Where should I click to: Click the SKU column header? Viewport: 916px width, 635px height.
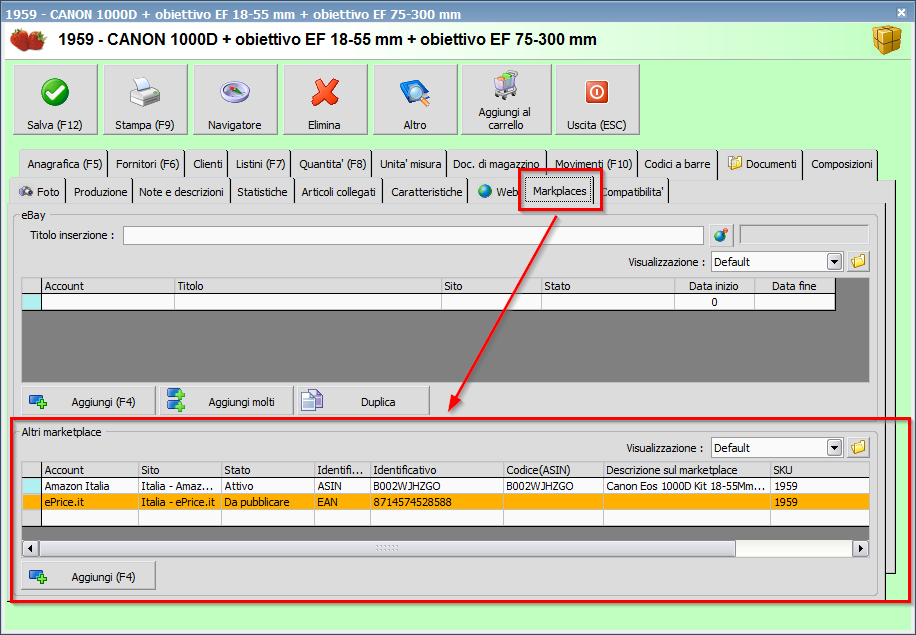point(820,470)
